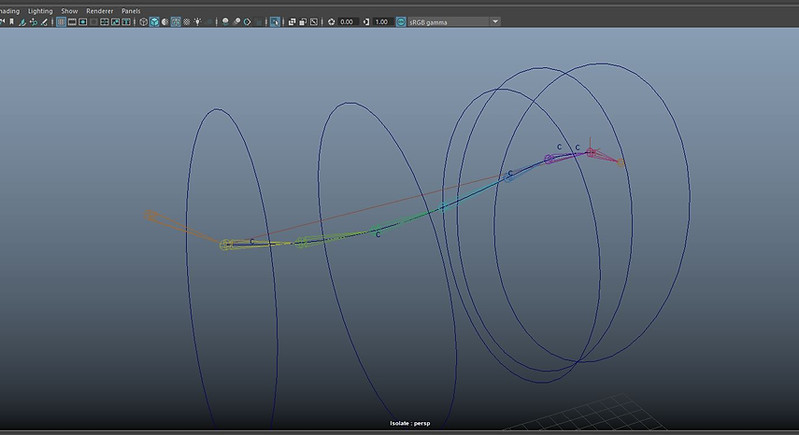
Task: Open the Panels menu
Action: [x=131, y=11]
